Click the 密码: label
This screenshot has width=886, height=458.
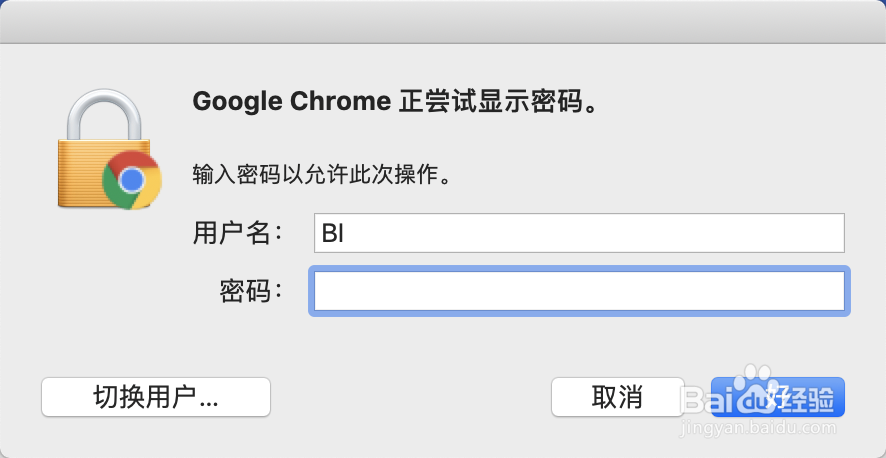(251, 291)
